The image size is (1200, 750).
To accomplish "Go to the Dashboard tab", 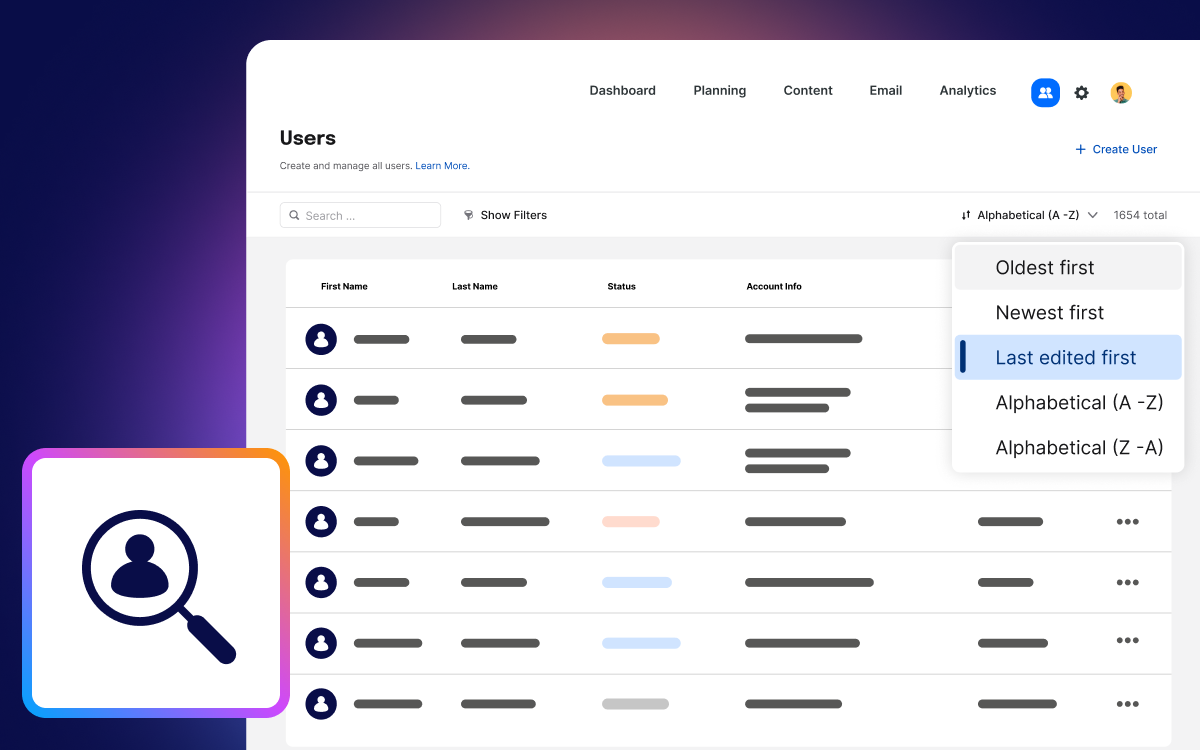I will click(622, 90).
